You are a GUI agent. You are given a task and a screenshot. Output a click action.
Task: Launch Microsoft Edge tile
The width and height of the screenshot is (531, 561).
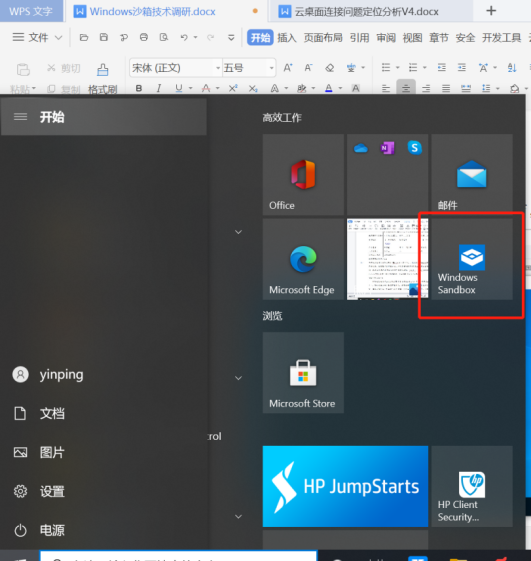[x=303, y=259]
